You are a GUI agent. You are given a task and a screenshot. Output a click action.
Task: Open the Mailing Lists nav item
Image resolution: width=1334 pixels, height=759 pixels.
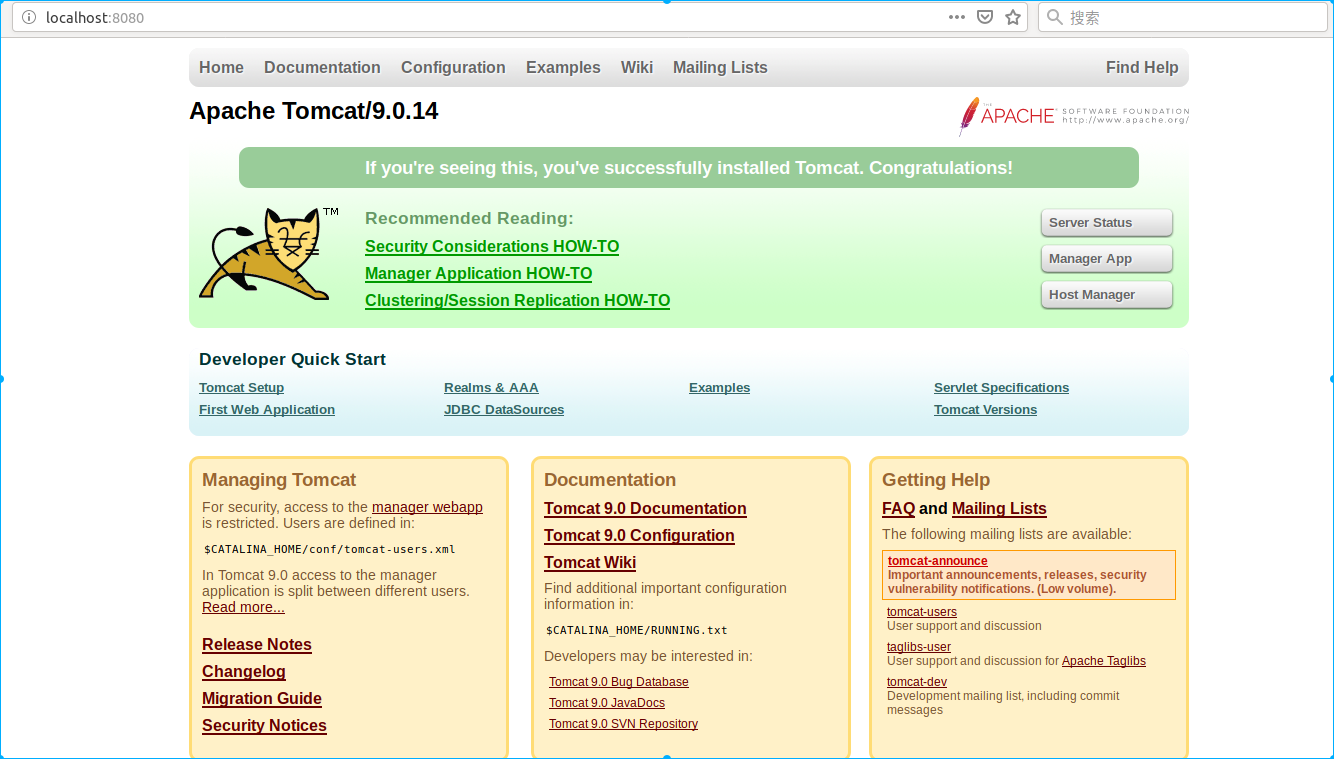[x=720, y=67]
